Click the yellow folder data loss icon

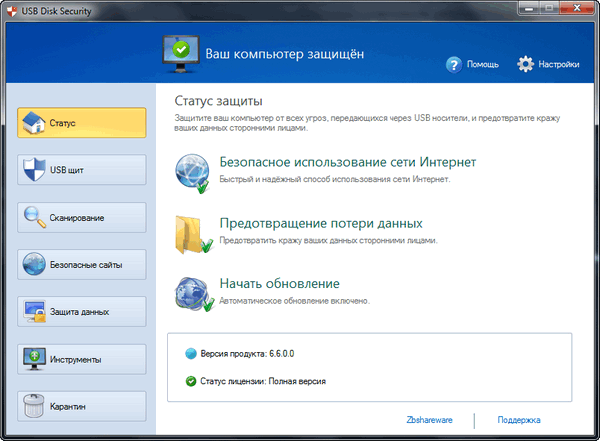coord(193,235)
